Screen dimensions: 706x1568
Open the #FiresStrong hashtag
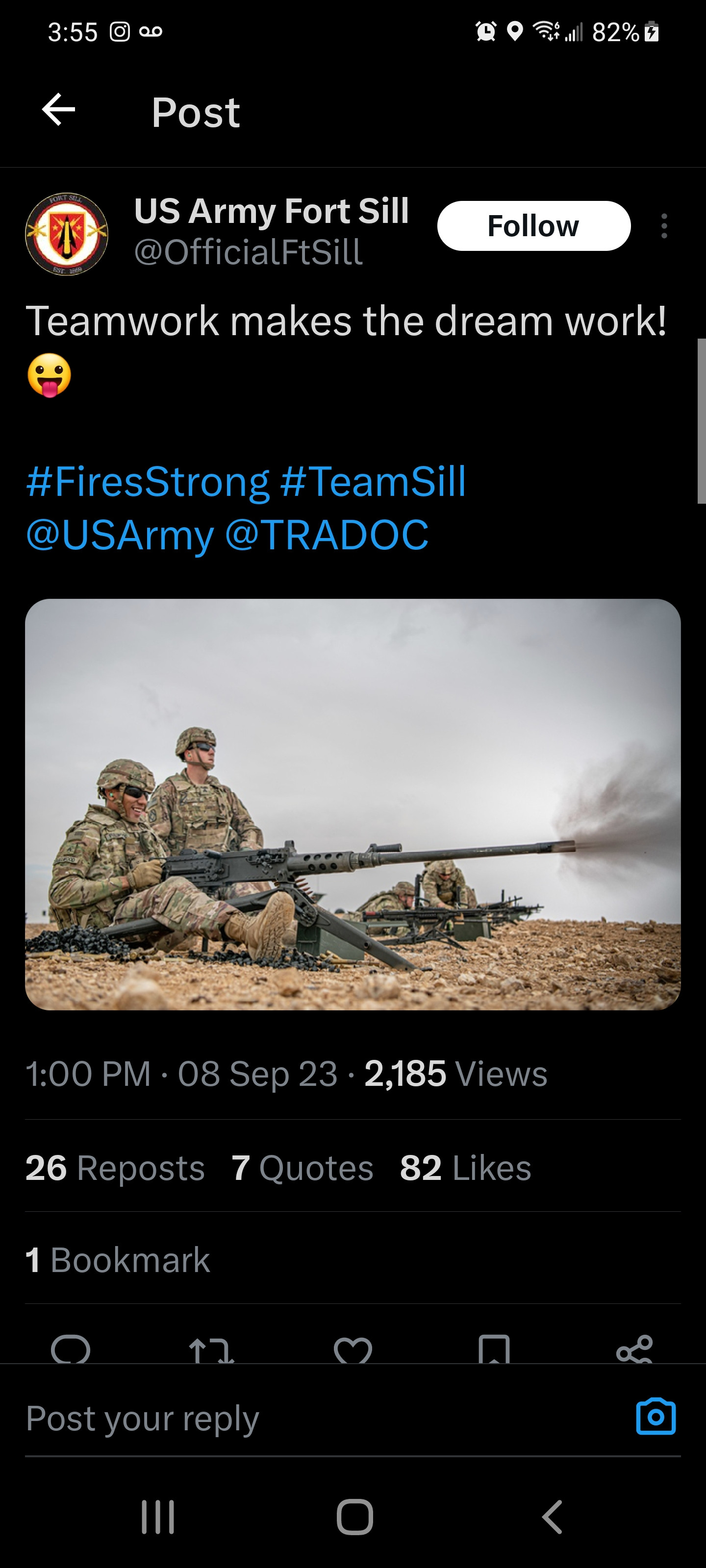pyautogui.click(x=148, y=482)
